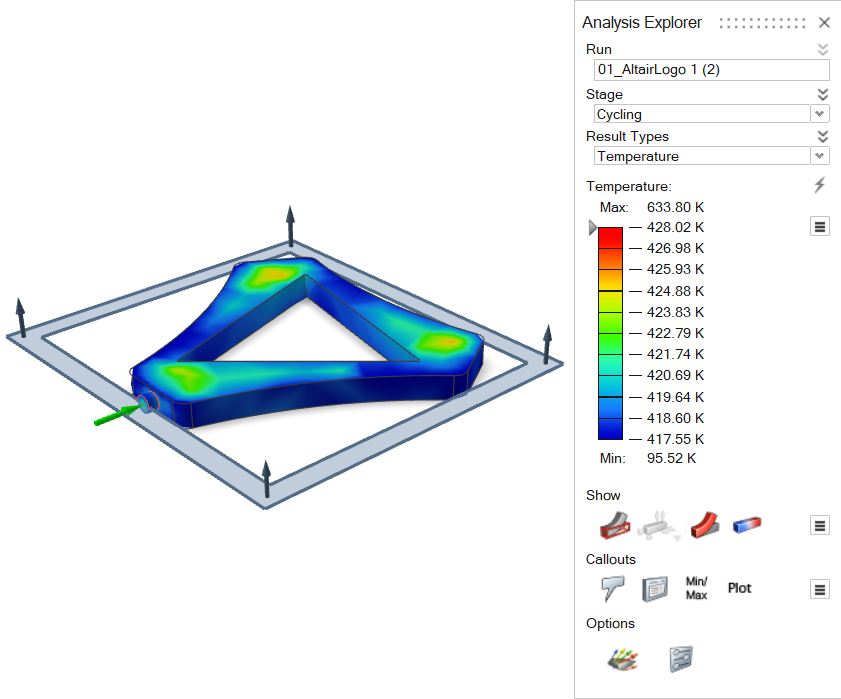The image size is (841, 699).
Task: Click the green band of the legend
Action: tap(610, 322)
